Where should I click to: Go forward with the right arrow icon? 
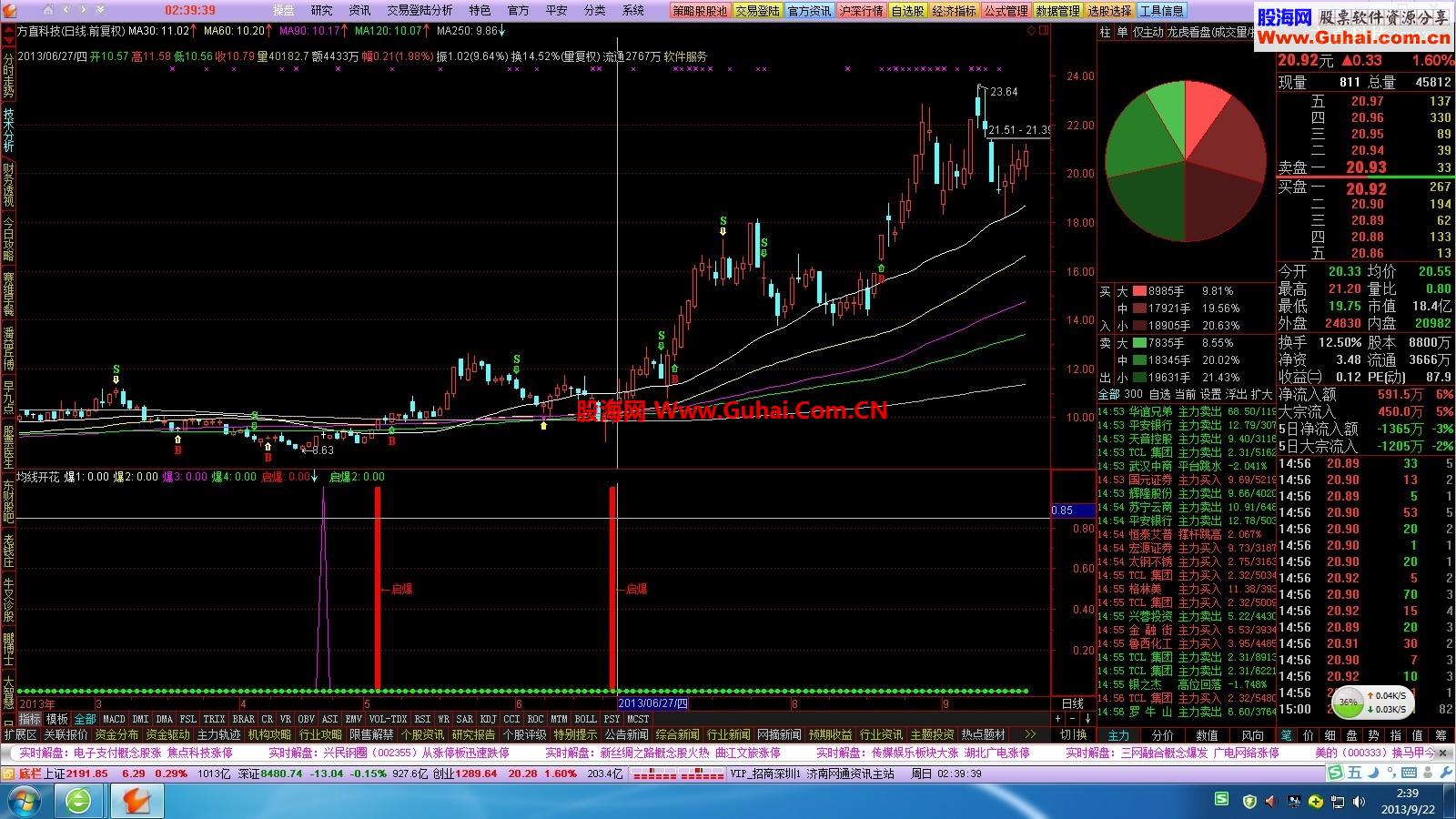tap(85, 10)
